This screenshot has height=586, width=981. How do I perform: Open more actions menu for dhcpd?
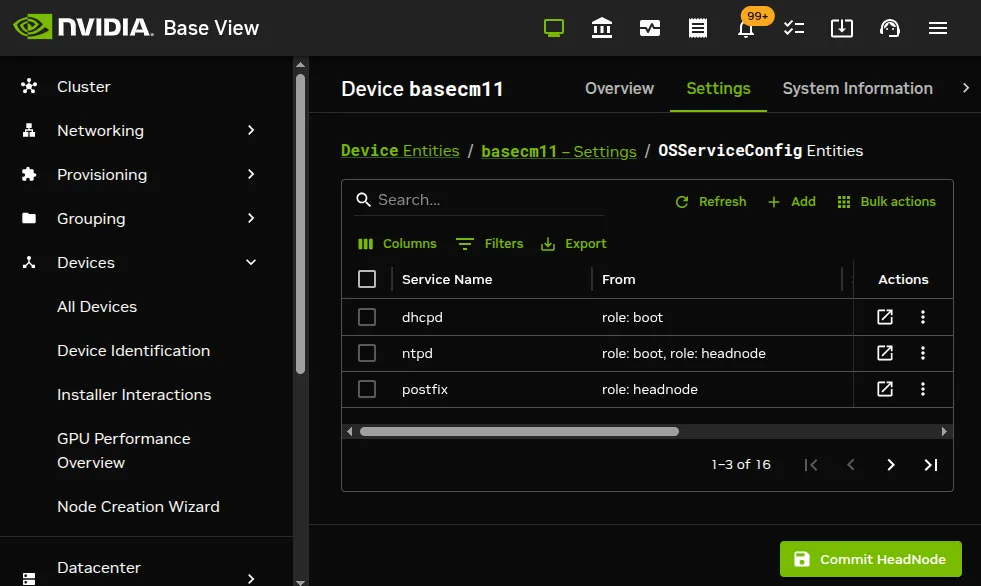923,317
